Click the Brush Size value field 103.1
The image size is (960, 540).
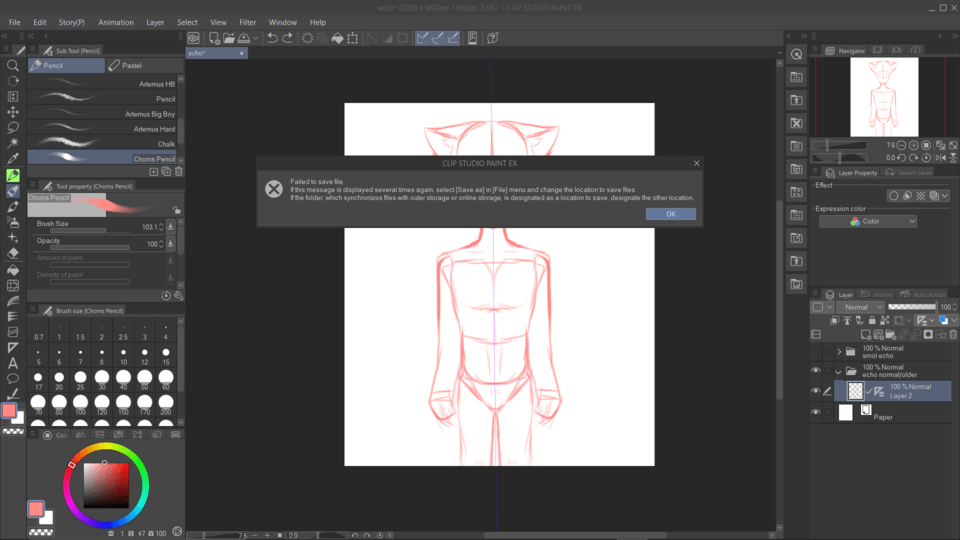point(149,227)
